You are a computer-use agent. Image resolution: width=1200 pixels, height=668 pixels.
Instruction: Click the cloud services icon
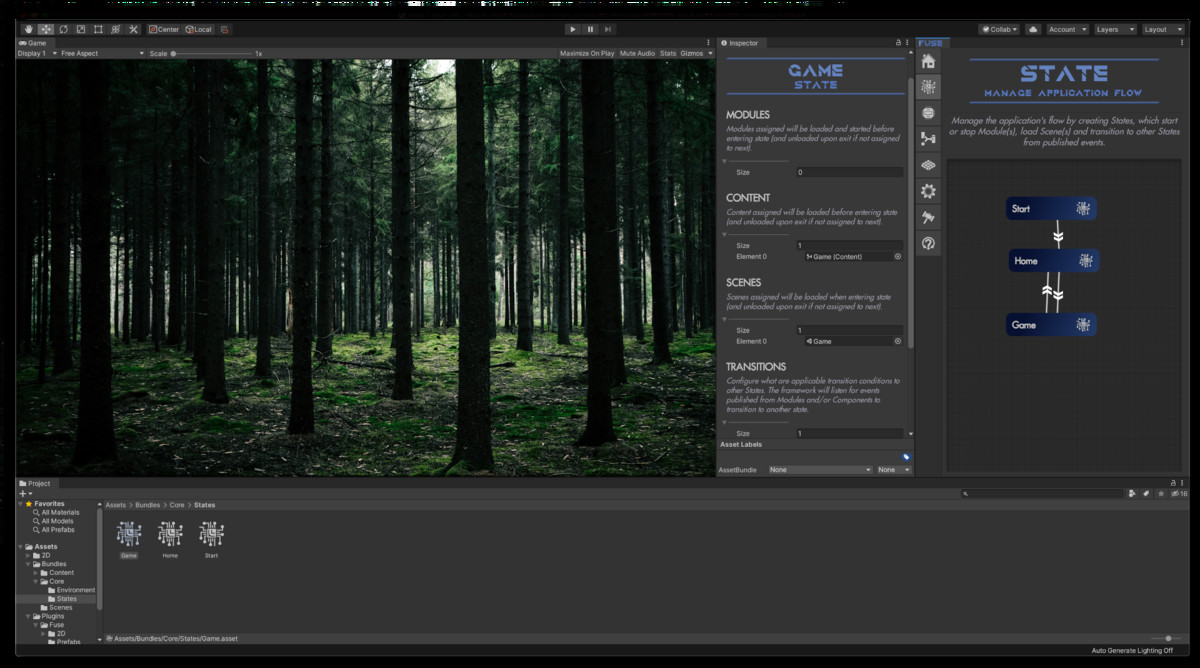tap(1033, 29)
